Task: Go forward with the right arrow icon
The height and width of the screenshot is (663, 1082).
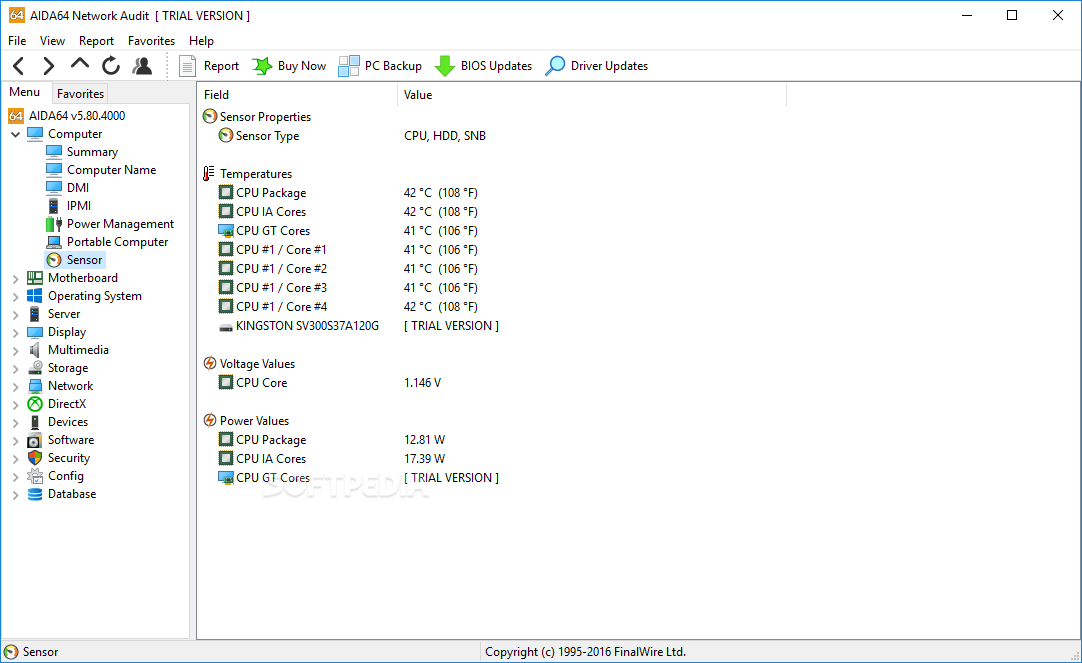Action: coord(48,66)
